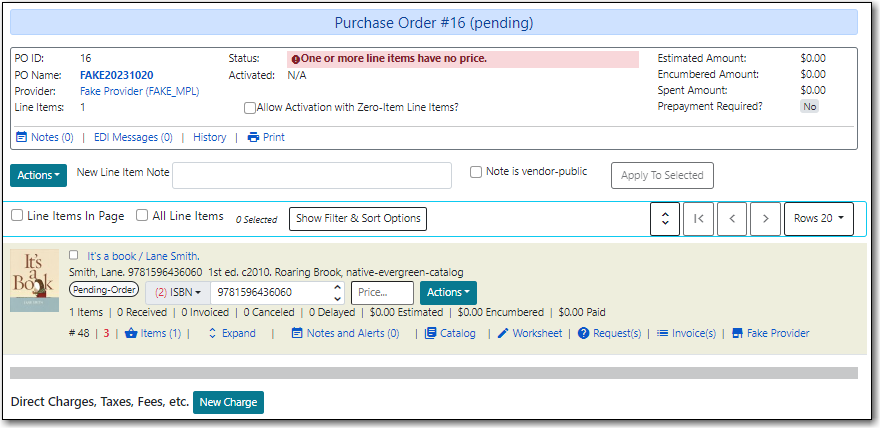Click the New Charge button
880x428 pixels.
click(x=228, y=402)
